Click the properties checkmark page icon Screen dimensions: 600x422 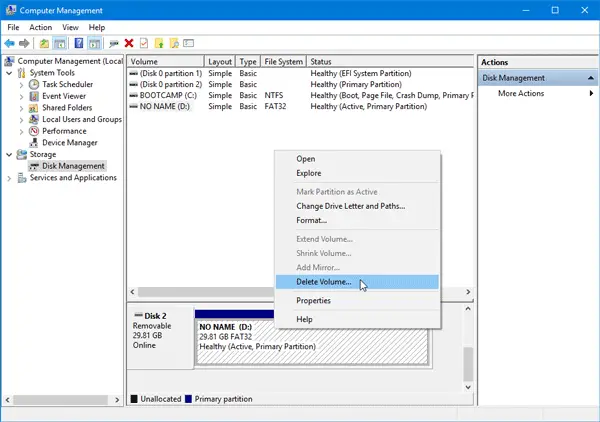144,43
